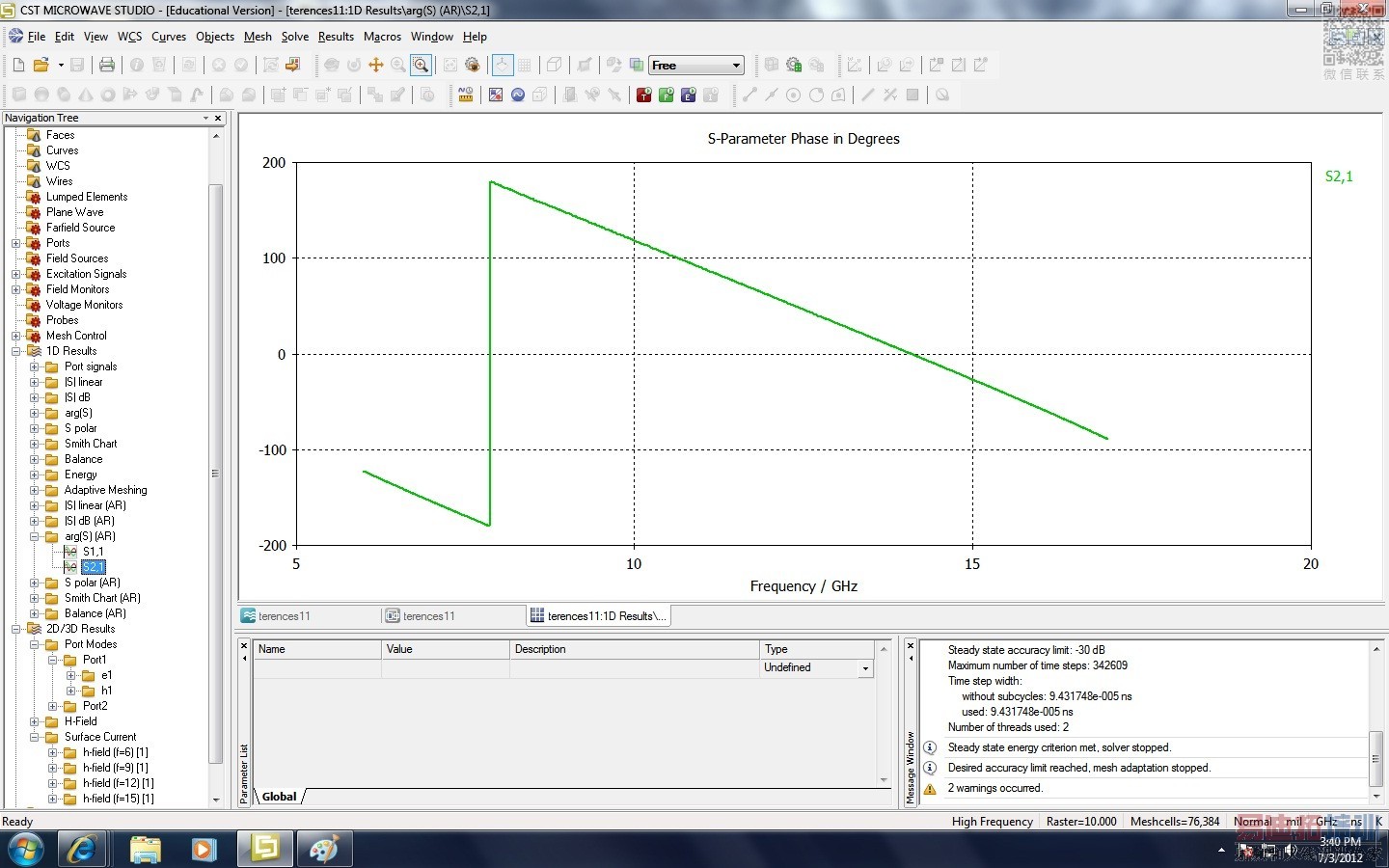Click the warning triangle icon in messages
The height and width of the screenshot is (868, 1389).
tap(930, 789)
